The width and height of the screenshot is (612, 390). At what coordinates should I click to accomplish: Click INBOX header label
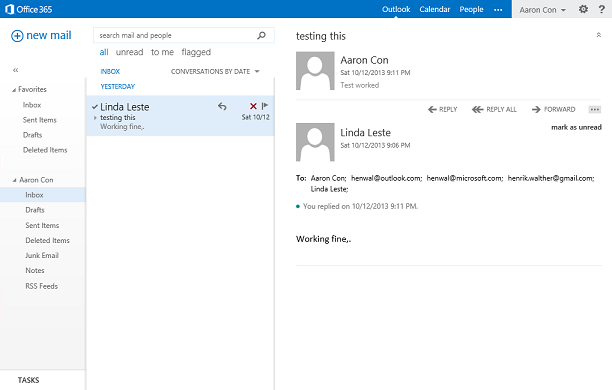click(x=110, y=71)
